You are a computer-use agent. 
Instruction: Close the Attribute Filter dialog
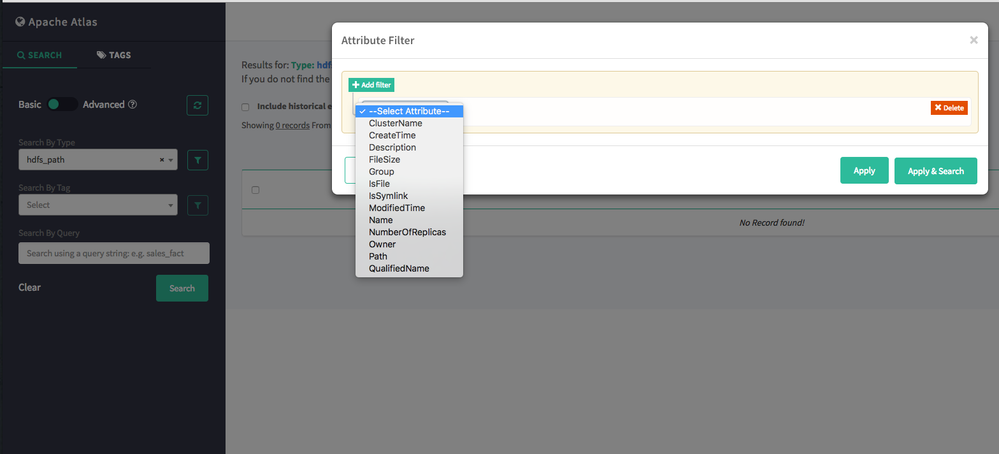[974, 40]
